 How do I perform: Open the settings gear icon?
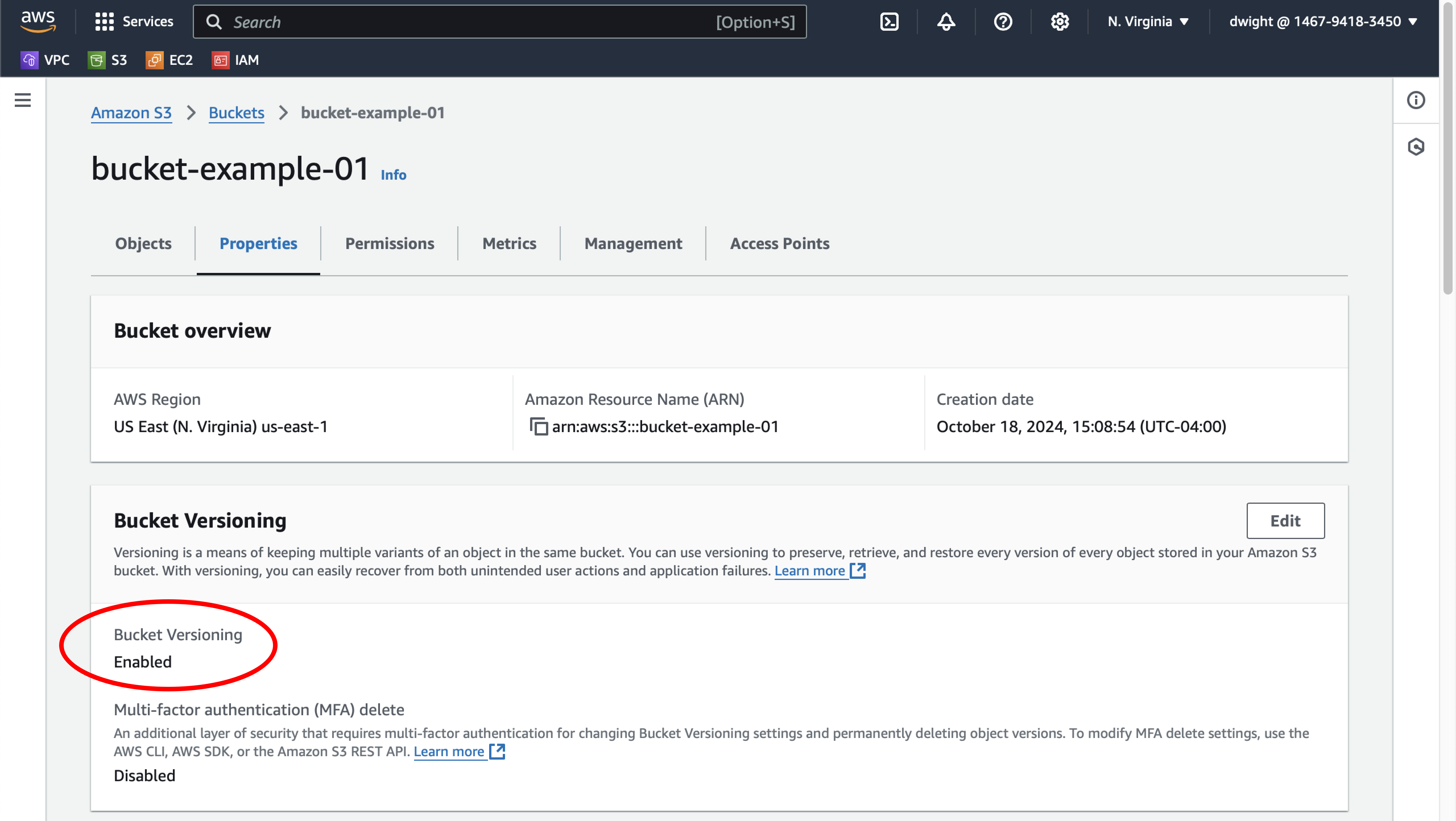1059,22
